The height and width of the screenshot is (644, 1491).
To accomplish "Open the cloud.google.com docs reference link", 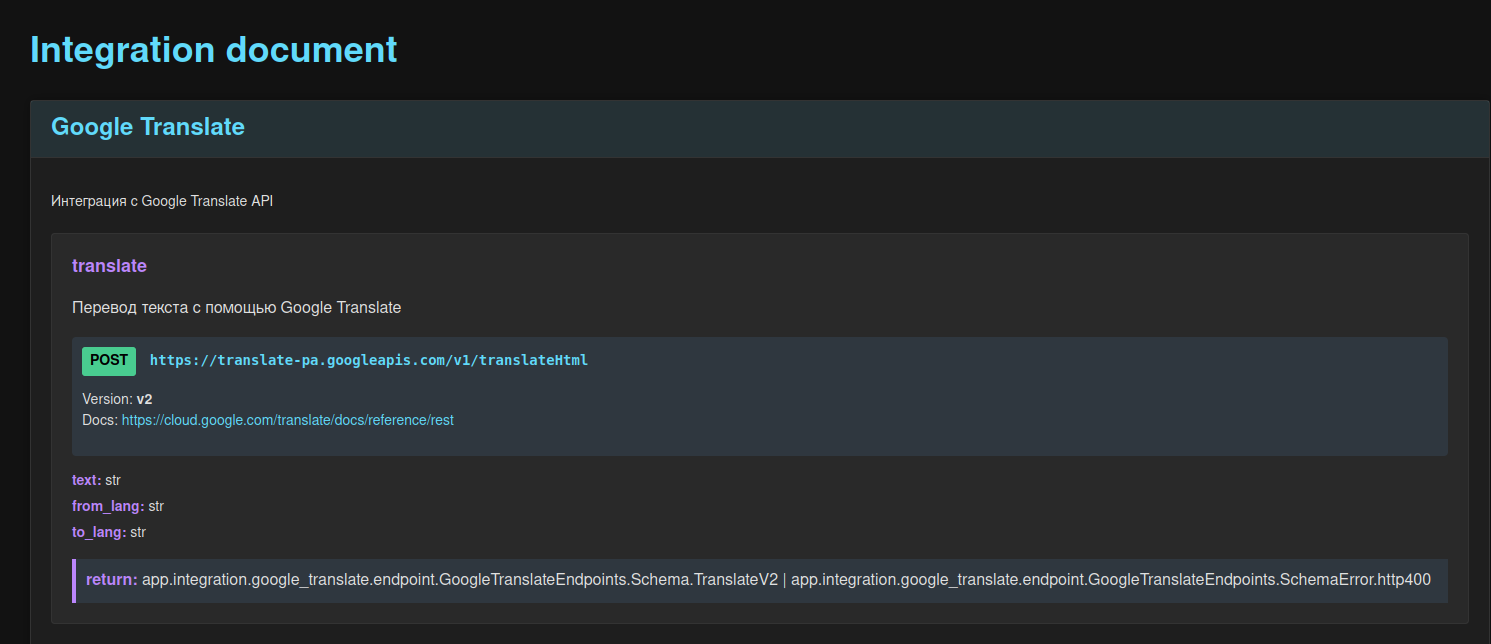I will tap(287, 421).
